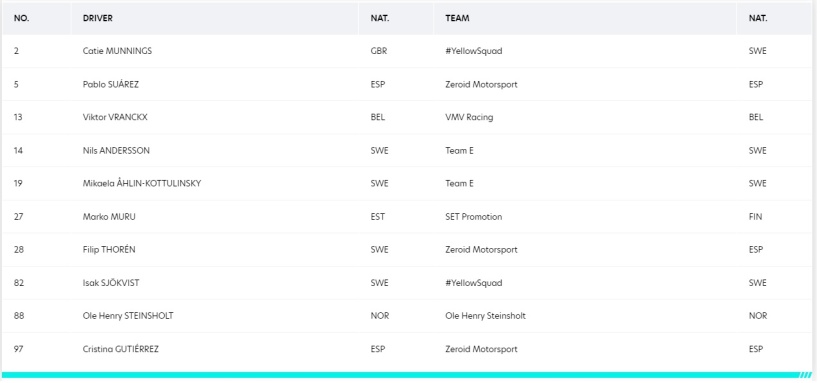Click the DRIVER column header

pyautogui.click(x=98, y=18)
